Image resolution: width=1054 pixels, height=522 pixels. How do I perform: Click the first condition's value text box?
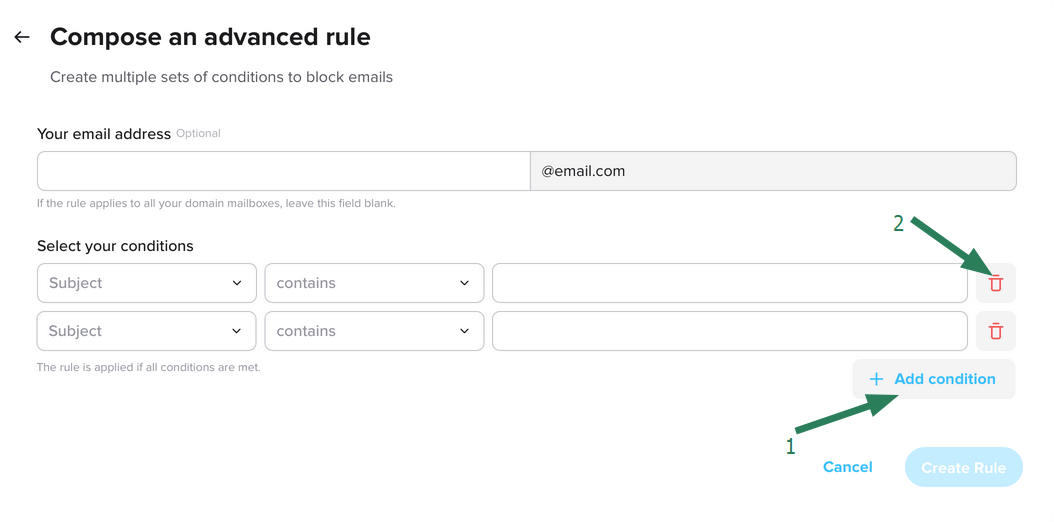click(730, 283)
